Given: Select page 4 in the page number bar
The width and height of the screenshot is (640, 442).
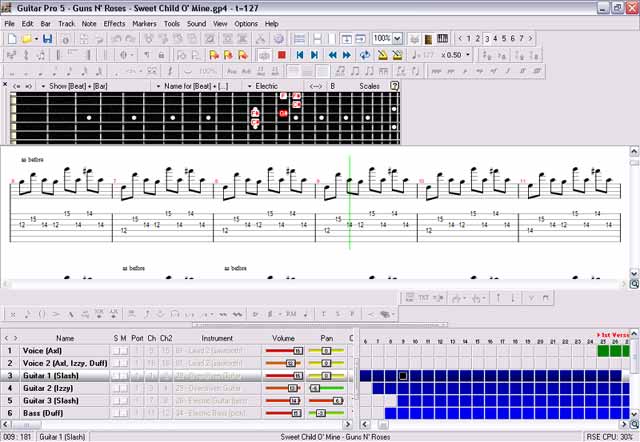Looking at the screenshot, I should coord(491,38).
